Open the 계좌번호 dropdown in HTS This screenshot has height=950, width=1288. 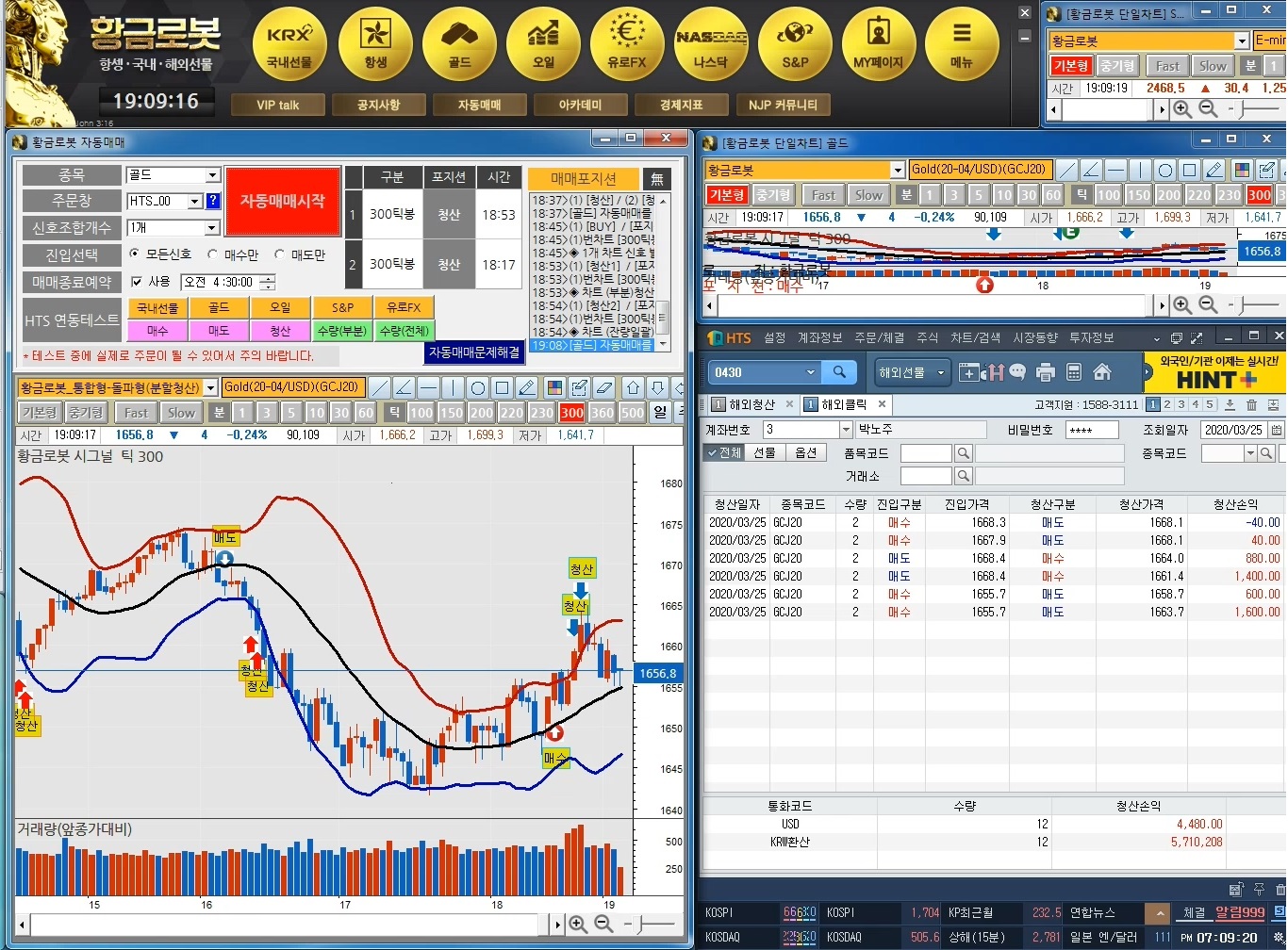pyautogui.click(x=845, y=430)
